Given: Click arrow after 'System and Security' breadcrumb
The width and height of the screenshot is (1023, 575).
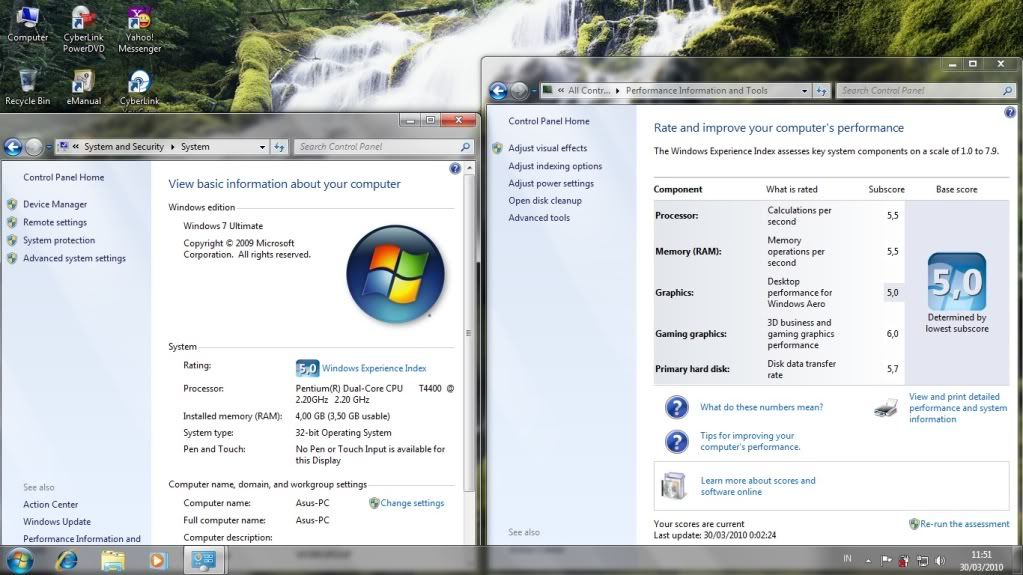Looking at the screenshot, I should [173, 147].
